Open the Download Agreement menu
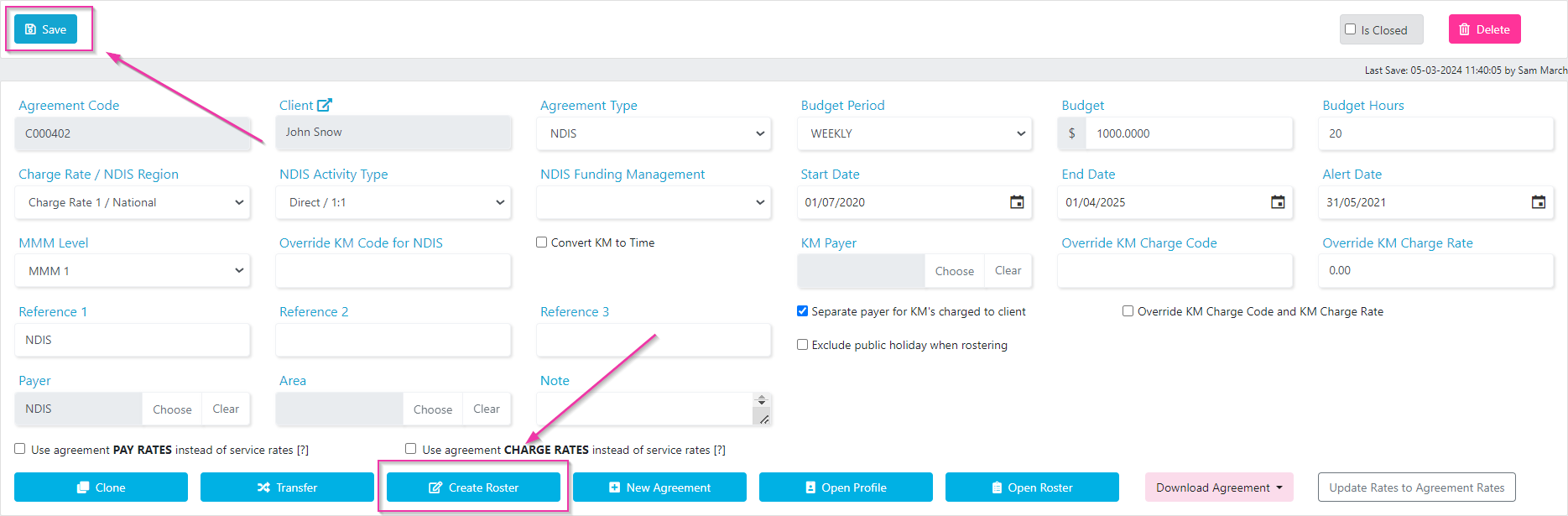1568x516 pixels. [1219, 487]
